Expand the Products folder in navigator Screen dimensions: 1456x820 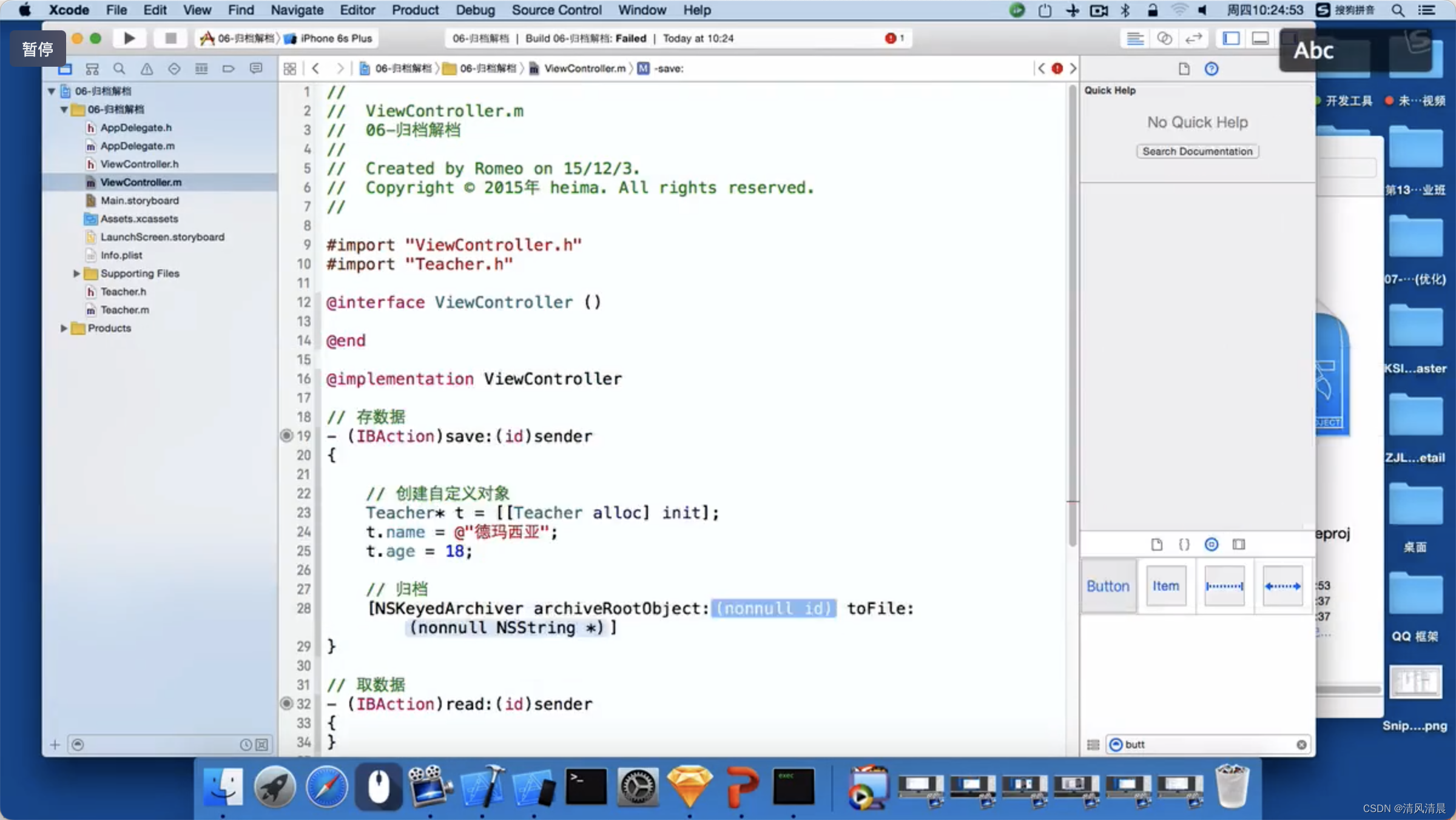(63, 328)
